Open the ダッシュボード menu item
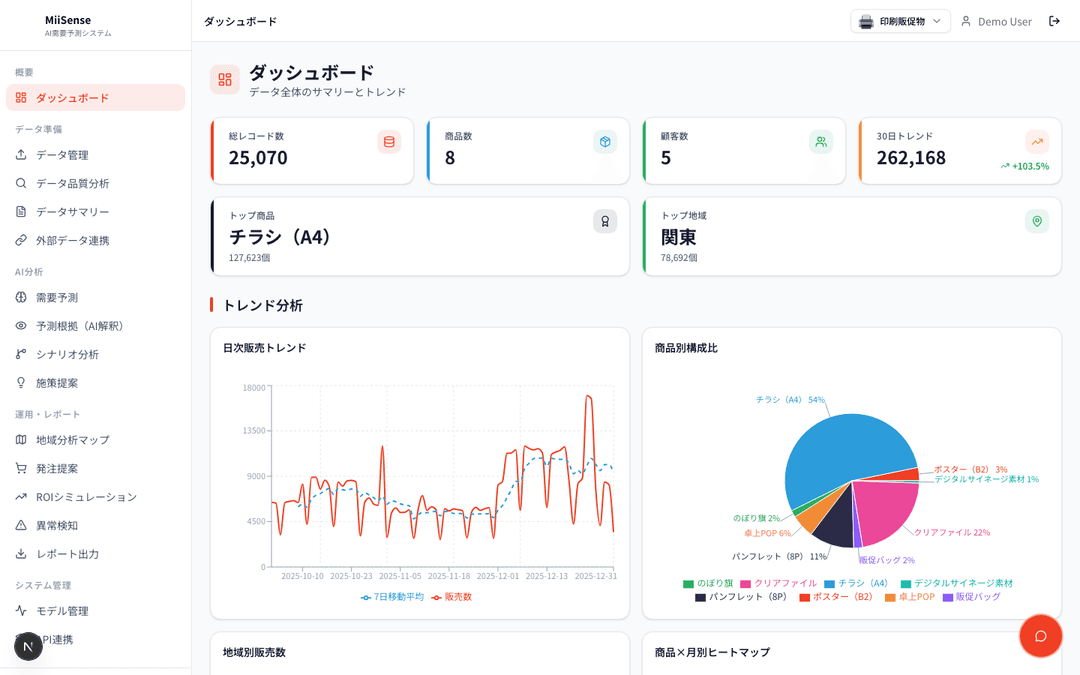Viewport: 1080px width, 675px height. point(96,98)
